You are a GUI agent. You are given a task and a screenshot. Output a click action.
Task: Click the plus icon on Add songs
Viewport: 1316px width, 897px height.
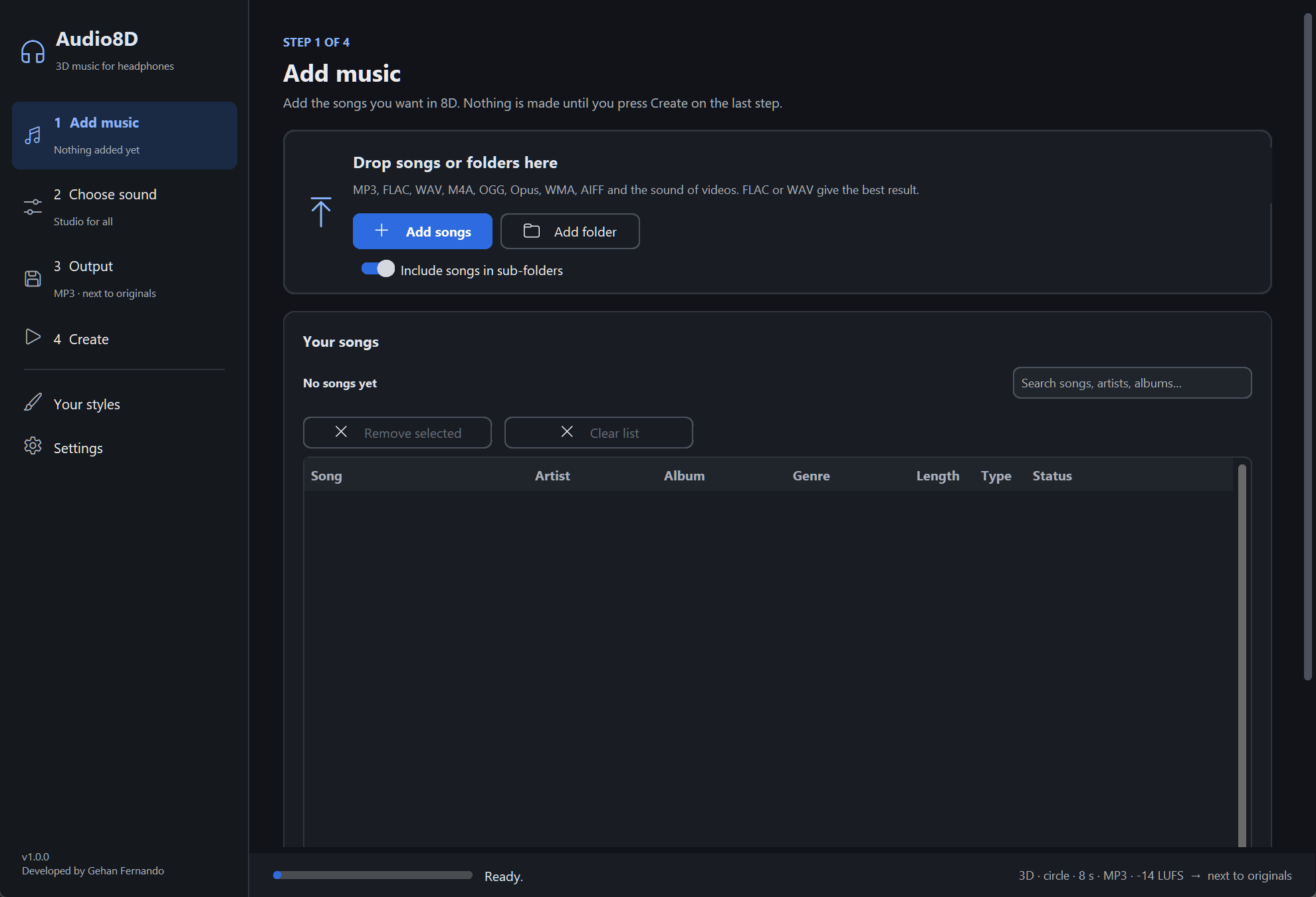[382, 231]
